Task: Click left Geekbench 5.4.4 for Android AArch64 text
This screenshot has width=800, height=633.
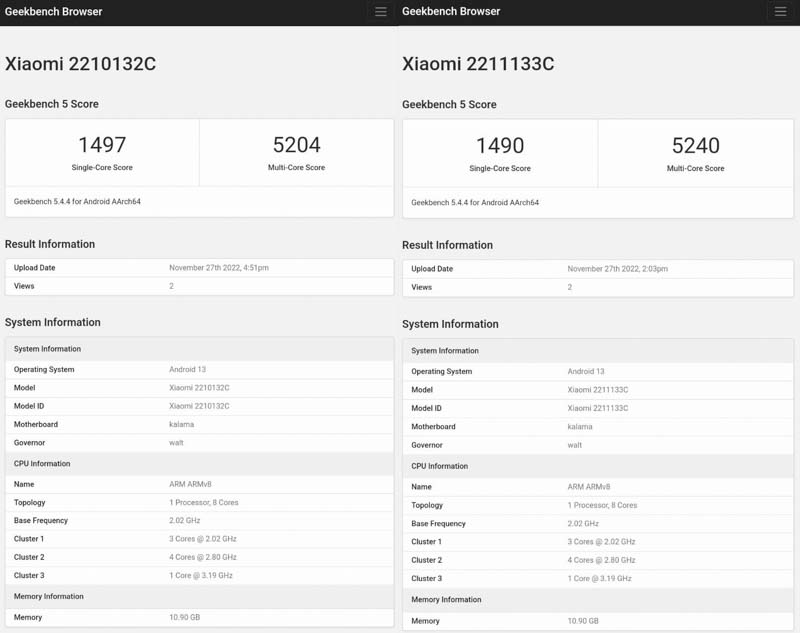Action: click(77, 201)
